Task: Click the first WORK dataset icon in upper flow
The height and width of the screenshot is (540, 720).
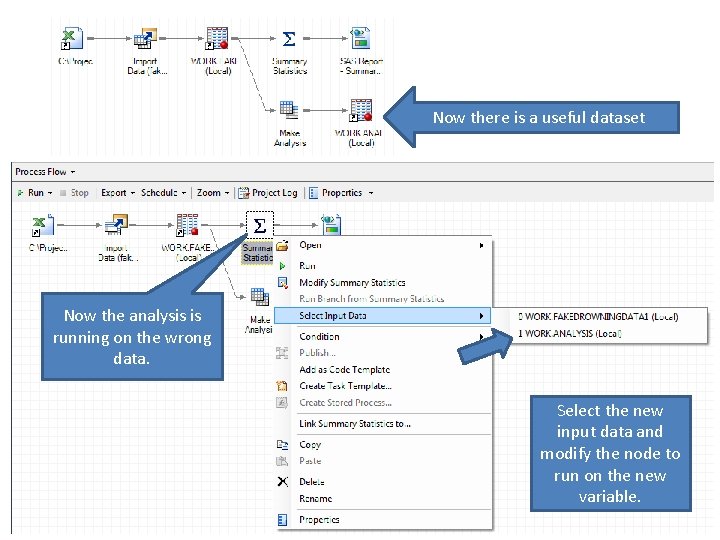Action: (217, 38)
